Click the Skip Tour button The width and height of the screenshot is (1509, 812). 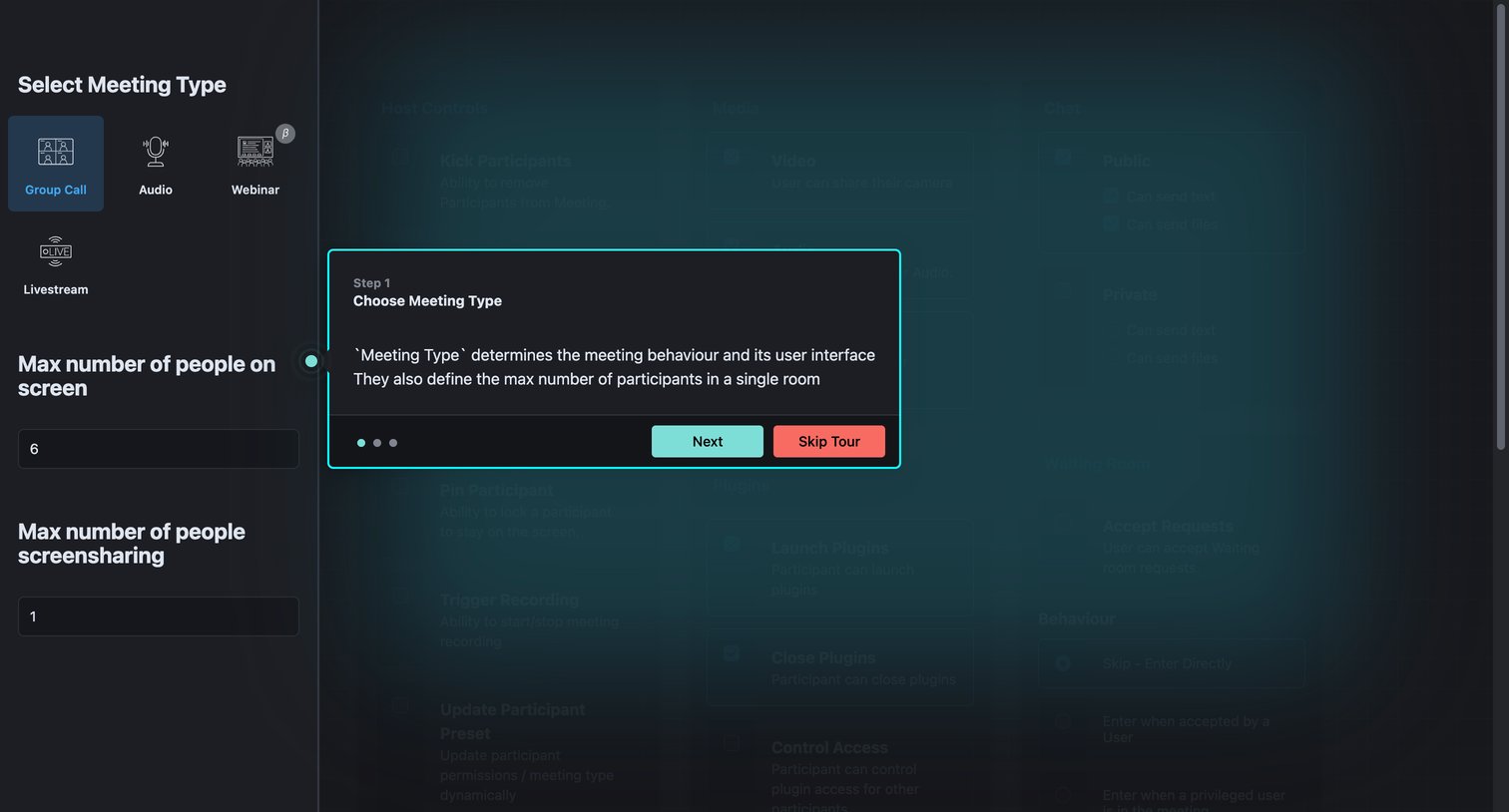[x=829, y=441]
